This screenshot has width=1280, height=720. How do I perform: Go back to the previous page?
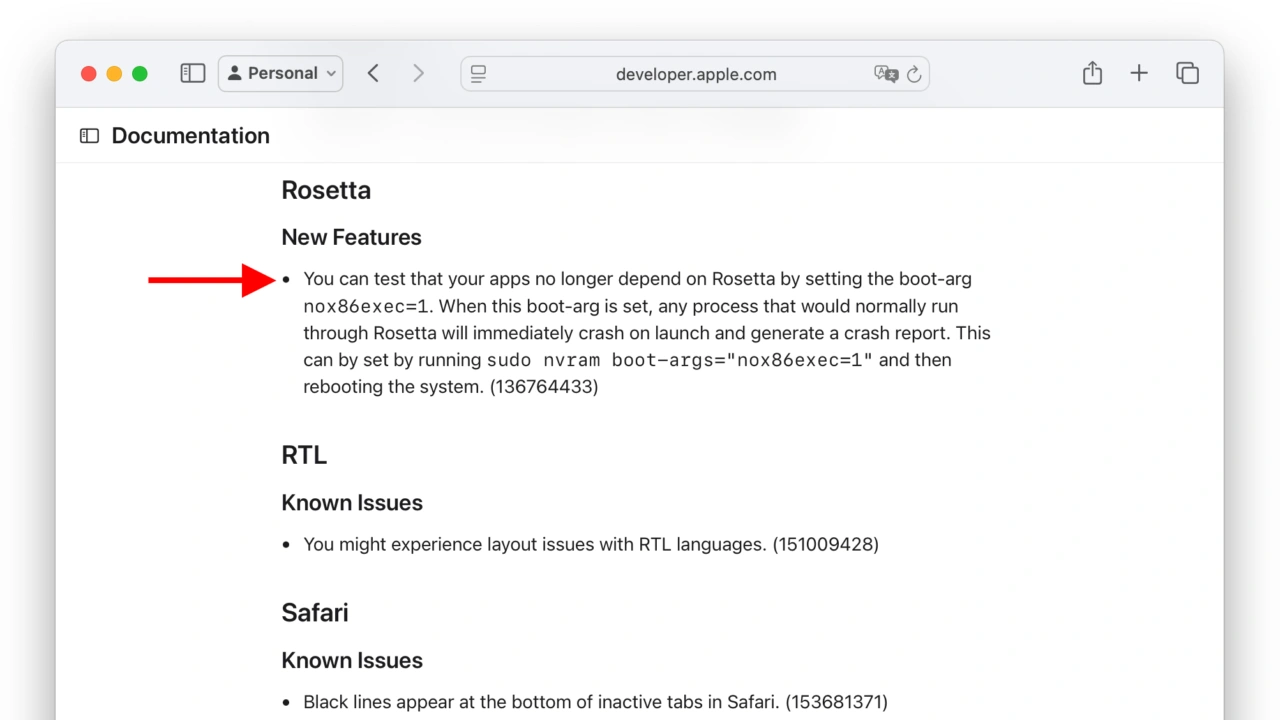373,73
